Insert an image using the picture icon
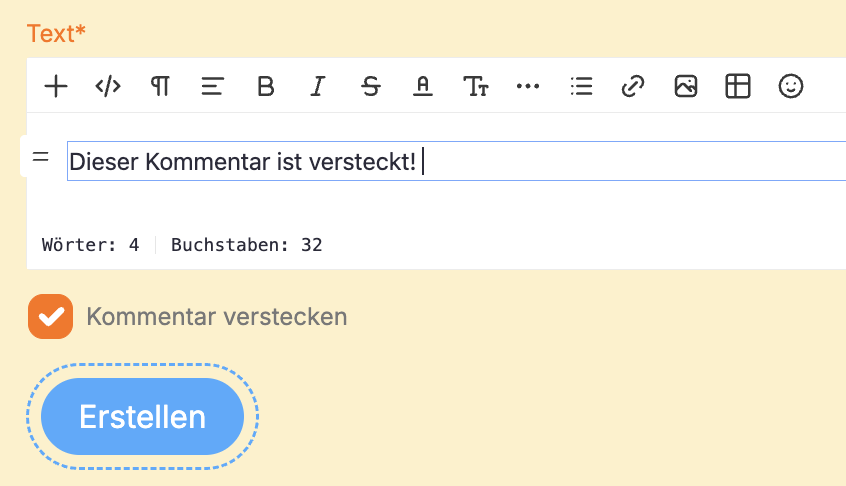Viewport: 846px width, 486px height. point(685,87)
